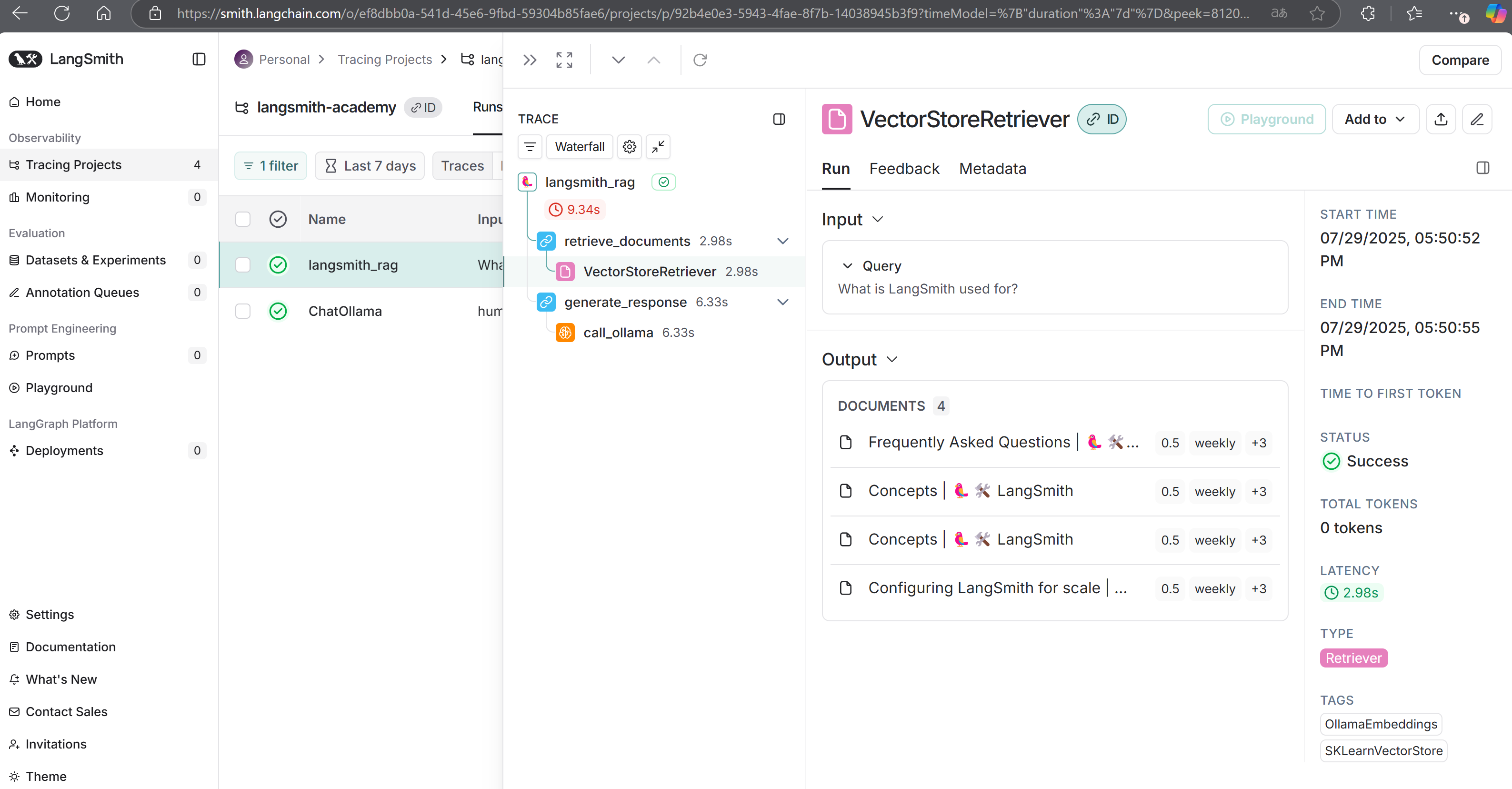Image resolution: width=1512 pixels, height=789 pixels.
Task: Open Documentation link
Action: [x=70, y=647]
